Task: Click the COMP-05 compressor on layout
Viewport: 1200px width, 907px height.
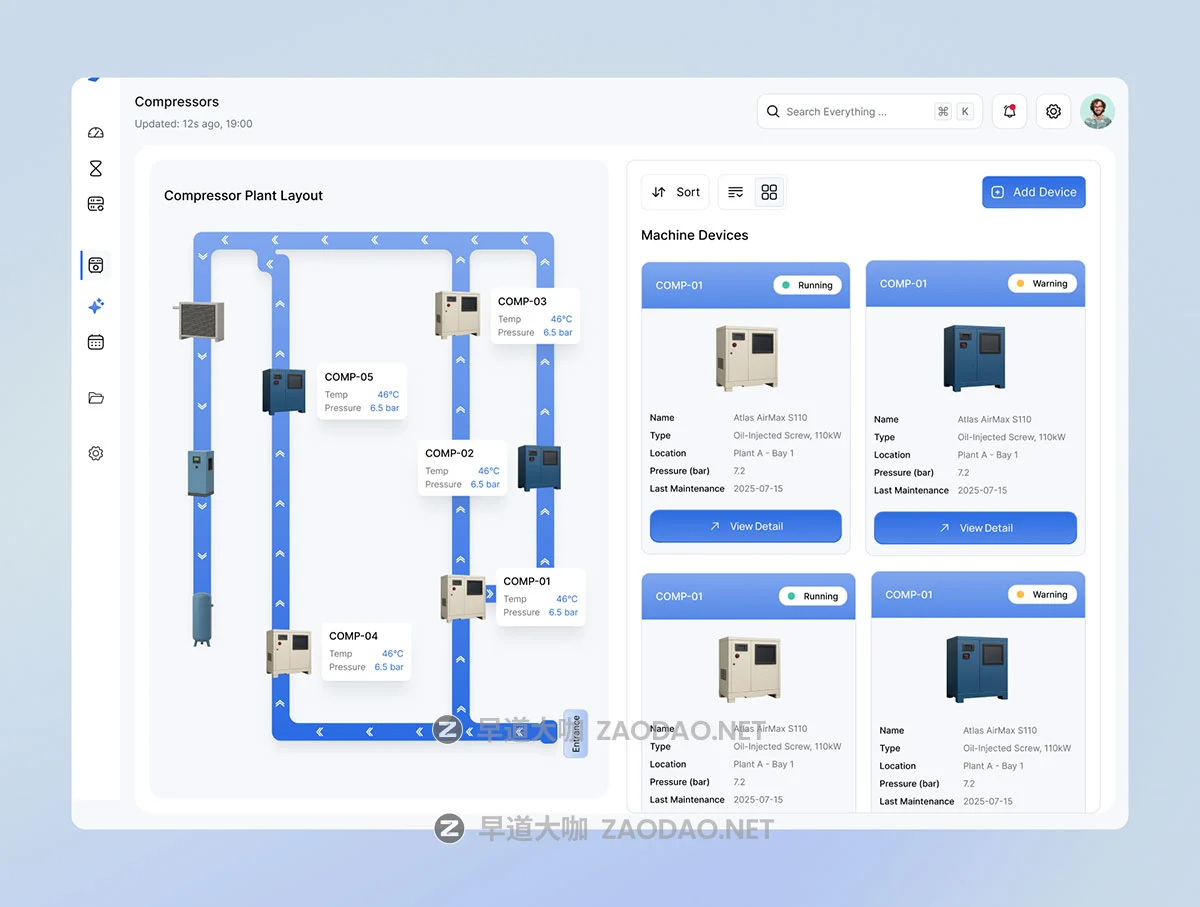Action: click(x=283, y=391)
